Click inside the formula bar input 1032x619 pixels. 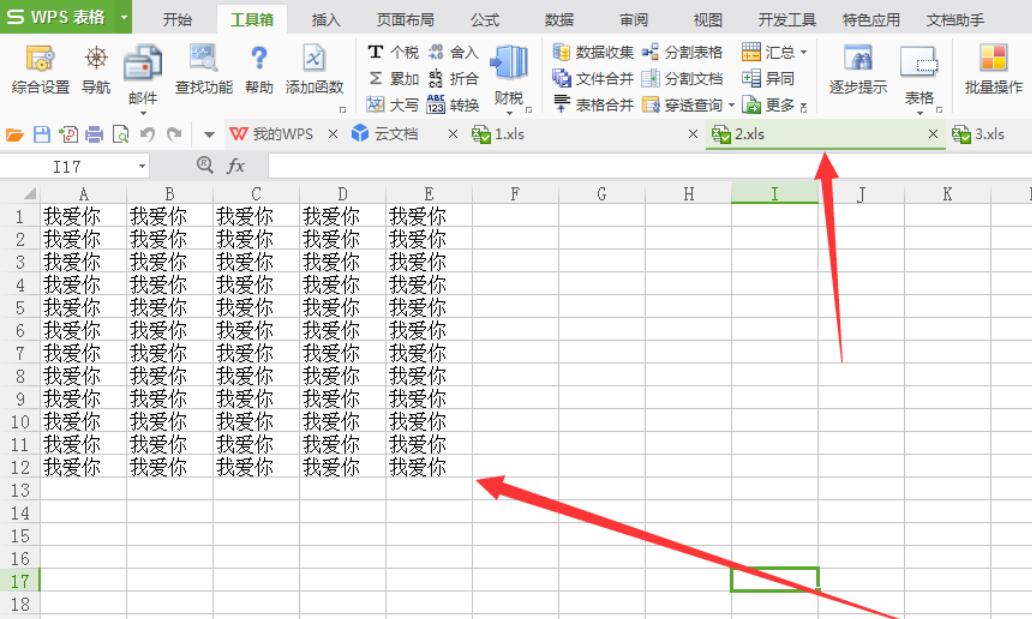(x=650, y=166)
